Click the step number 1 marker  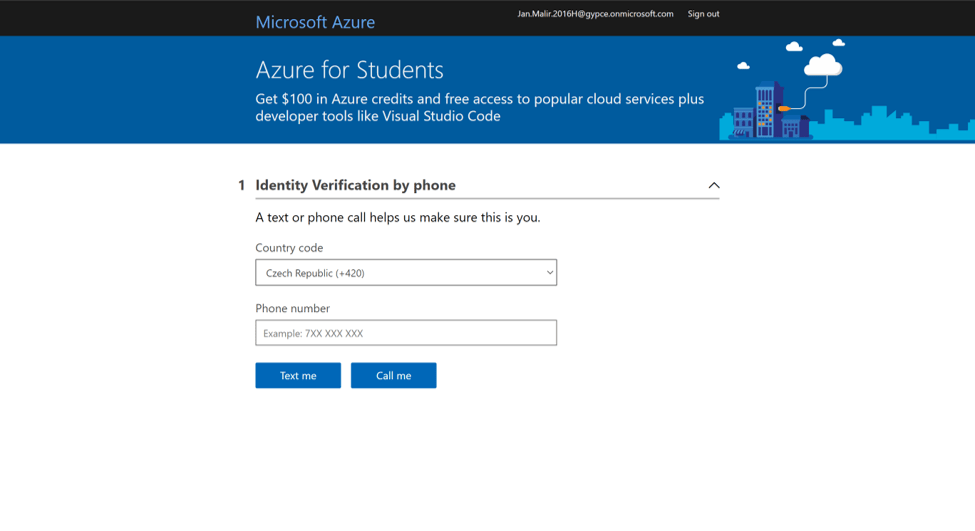[x=241, y=185]
